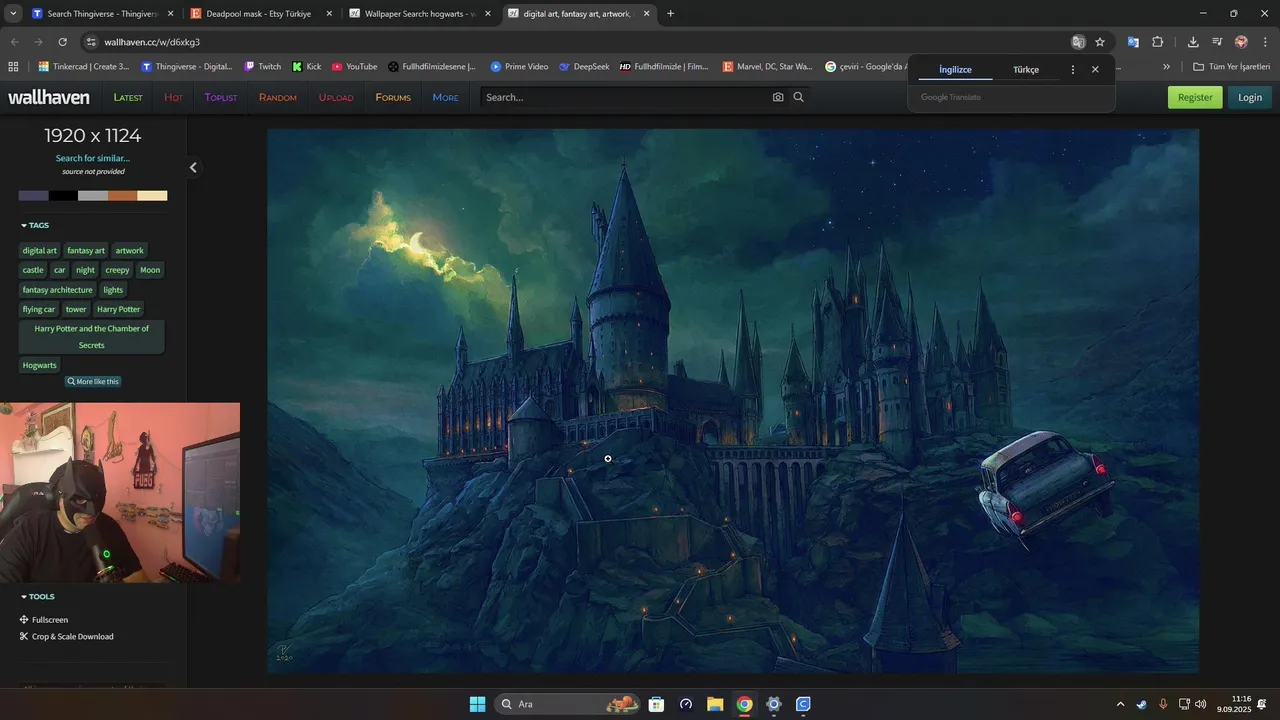Click the magnifier search submit icon
1280x720 pixels.
tap(798, 97)
